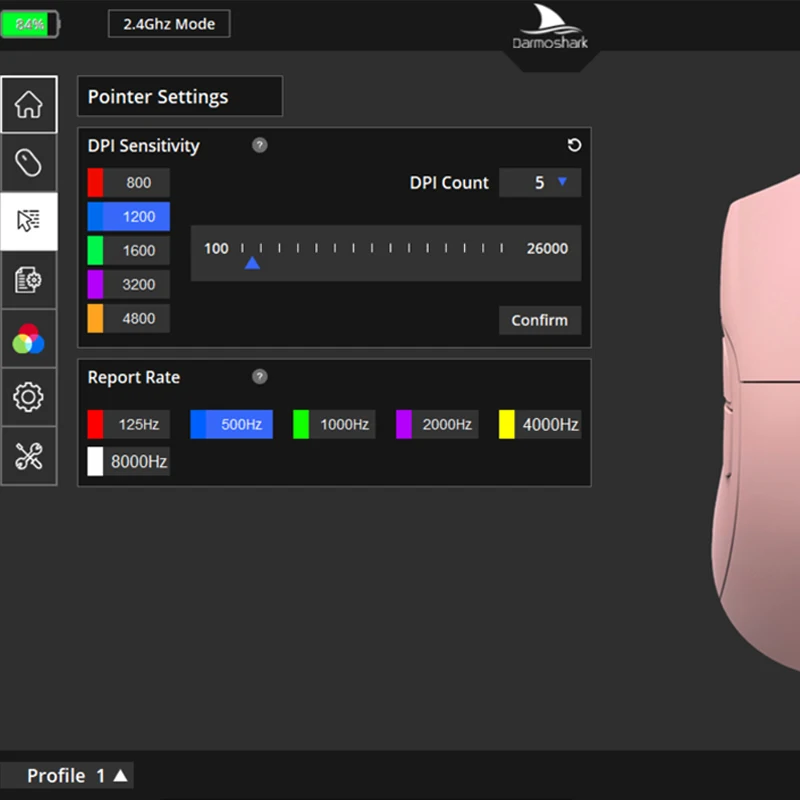
Task: Click the purple swatch beside 3200 DPI
Action: coord(95,284)
